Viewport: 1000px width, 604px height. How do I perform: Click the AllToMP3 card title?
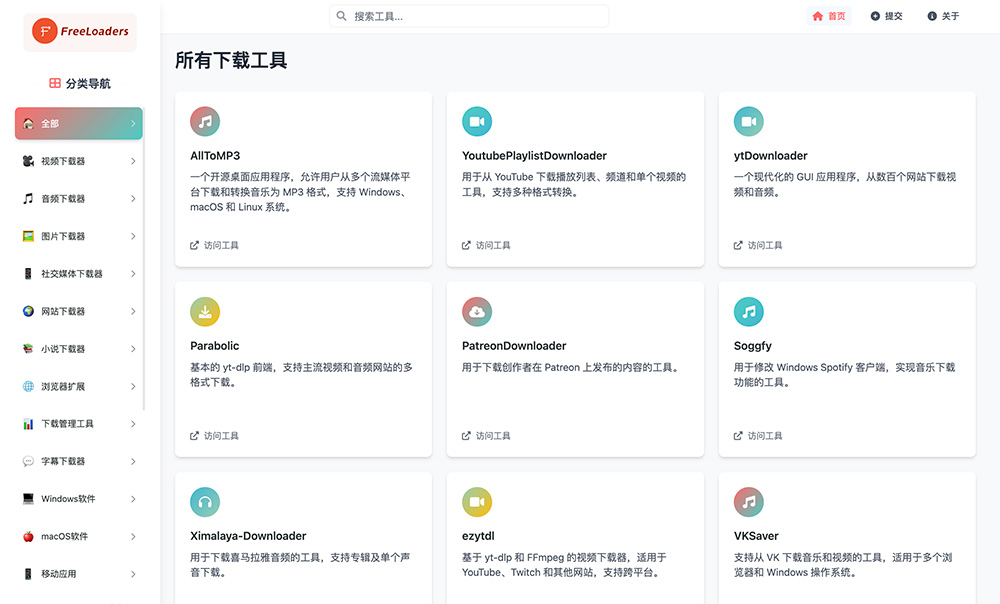(215, 156)
